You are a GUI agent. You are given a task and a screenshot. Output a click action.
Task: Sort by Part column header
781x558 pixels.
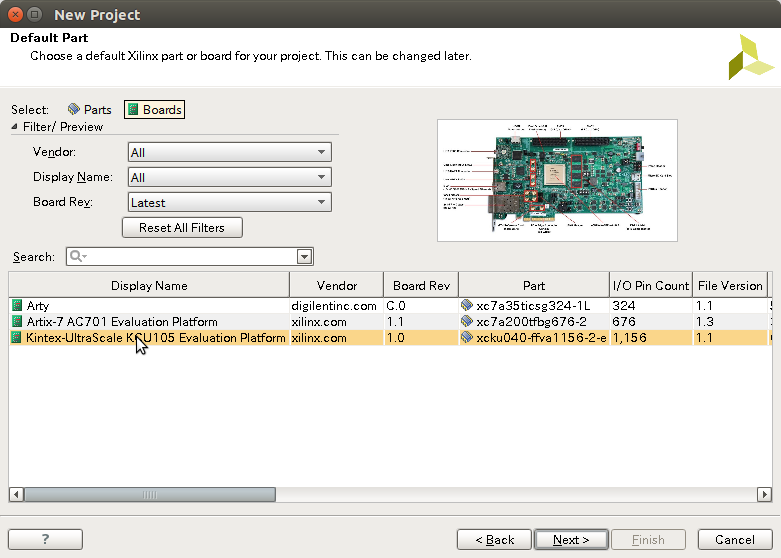(534, 285)
